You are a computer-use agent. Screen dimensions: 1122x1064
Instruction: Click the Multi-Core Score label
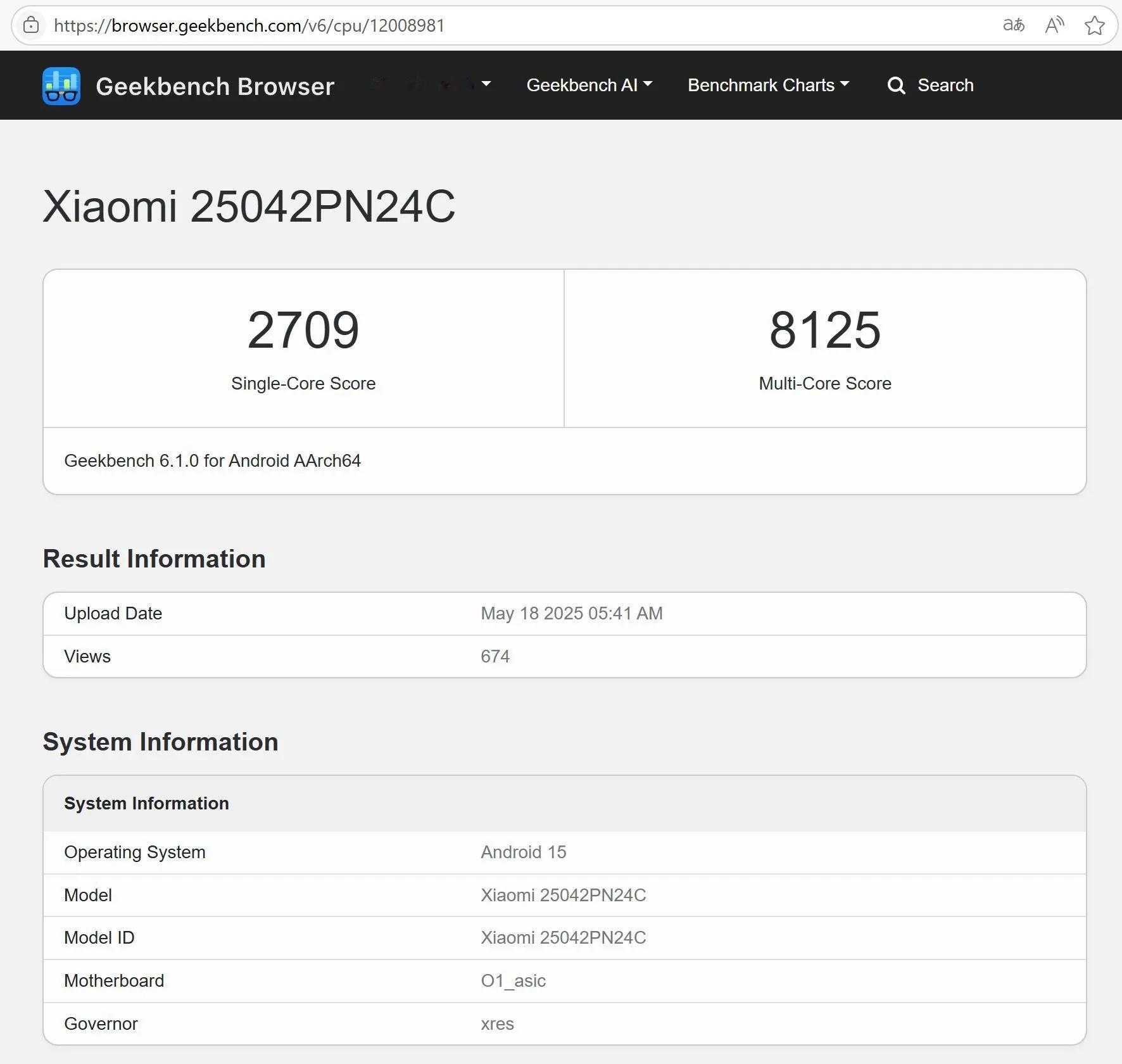coord(825,383)
